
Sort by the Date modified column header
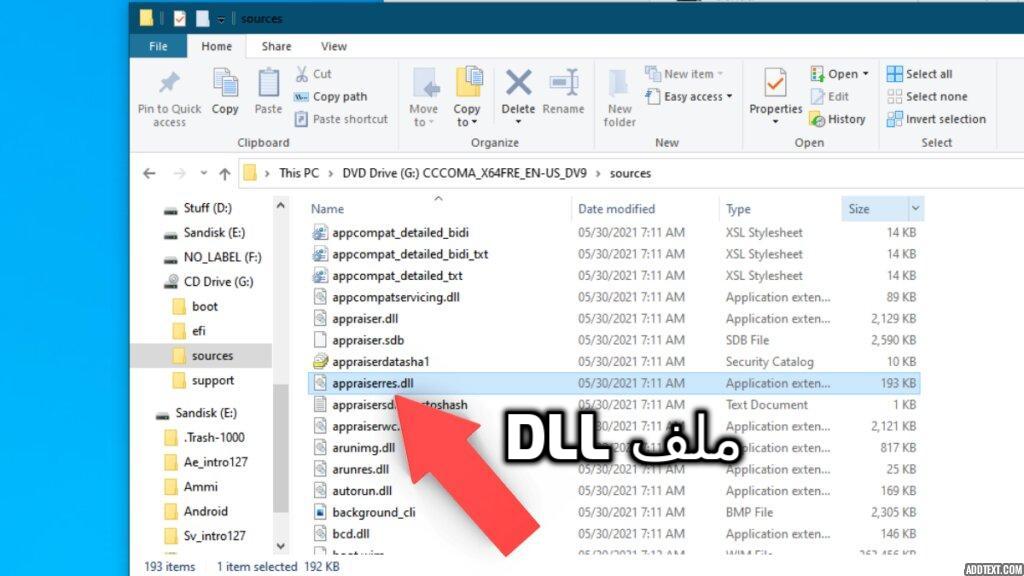[616, 209]
